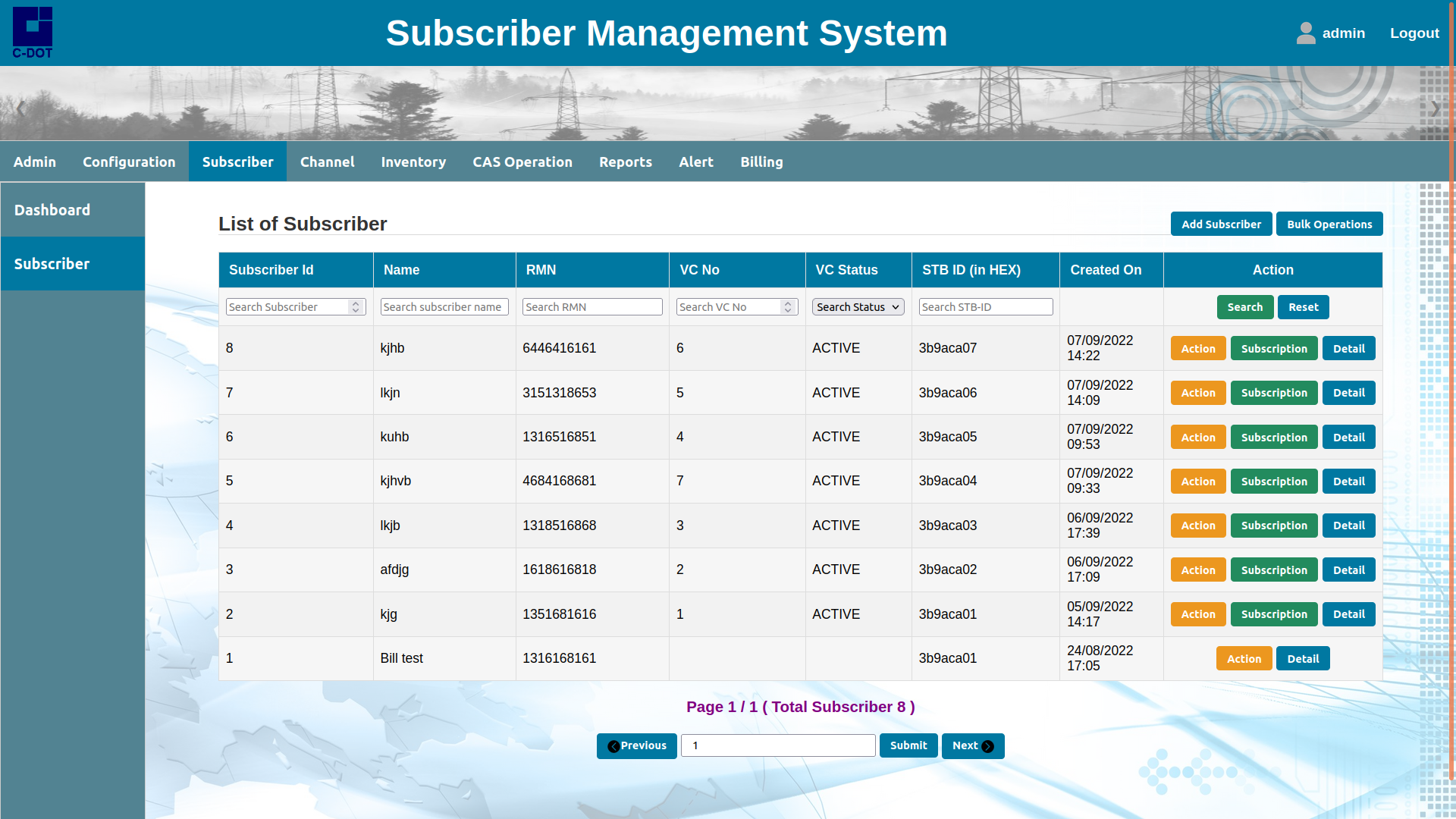Click the Bulk Operations button
The image size is (1456, 819).
tap(1329, 224)
